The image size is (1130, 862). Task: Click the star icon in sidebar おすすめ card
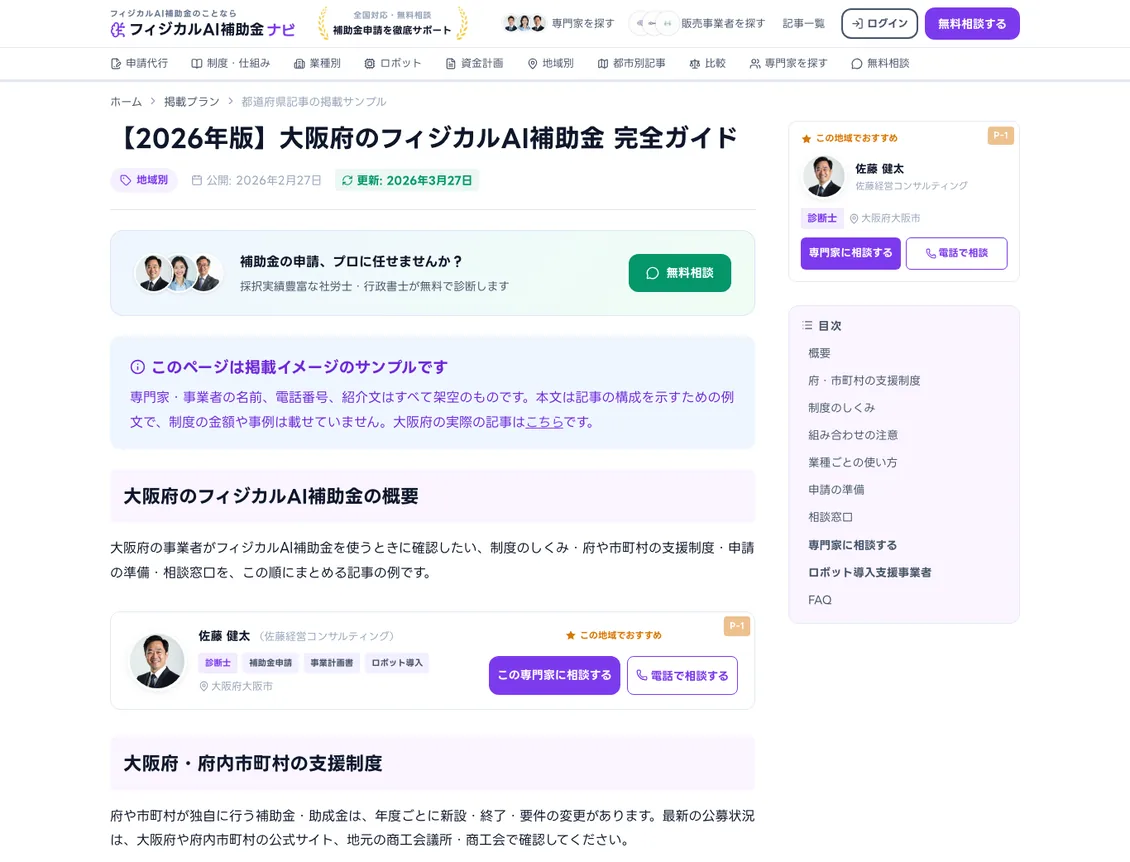click(806, 138)
